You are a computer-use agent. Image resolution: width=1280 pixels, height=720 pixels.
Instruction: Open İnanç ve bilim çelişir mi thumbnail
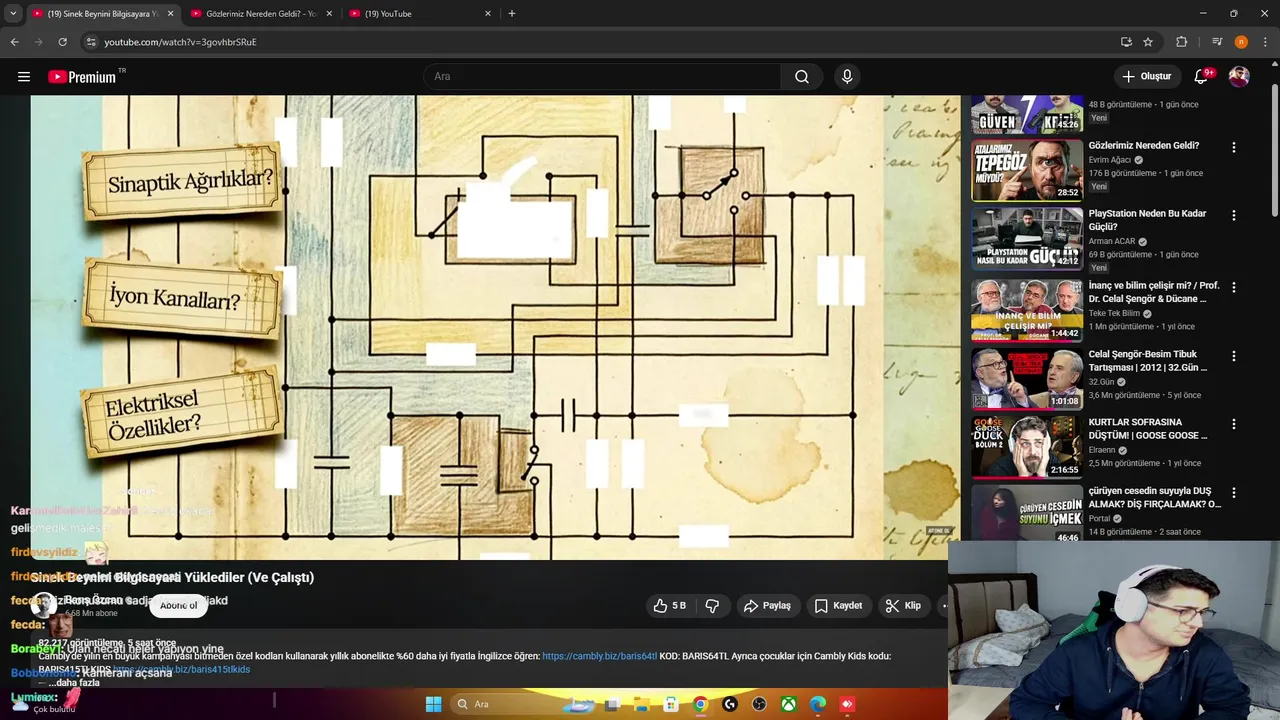1027,310
